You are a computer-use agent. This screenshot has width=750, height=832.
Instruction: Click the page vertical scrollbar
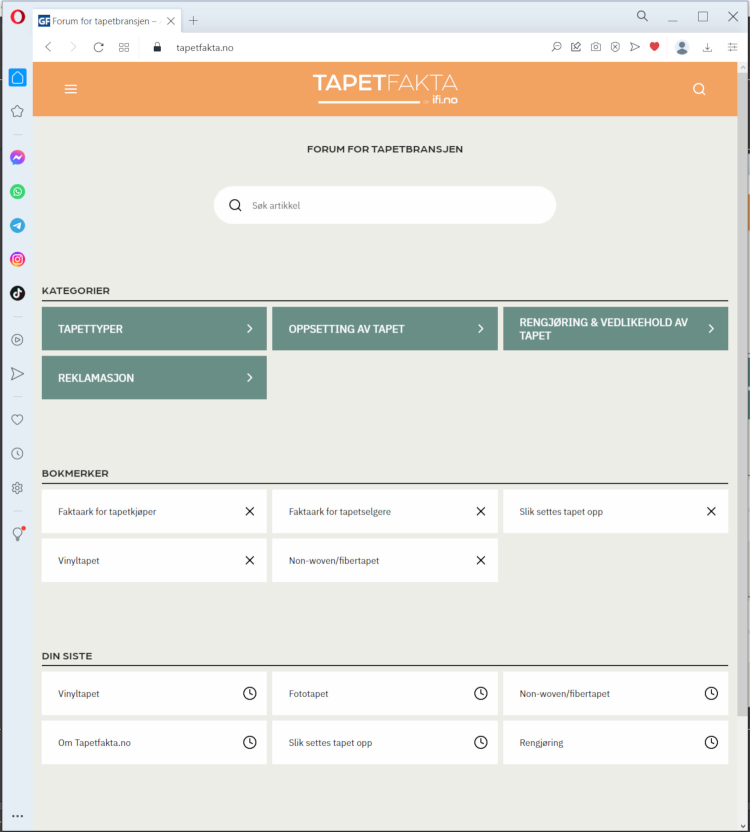[742, 400]
